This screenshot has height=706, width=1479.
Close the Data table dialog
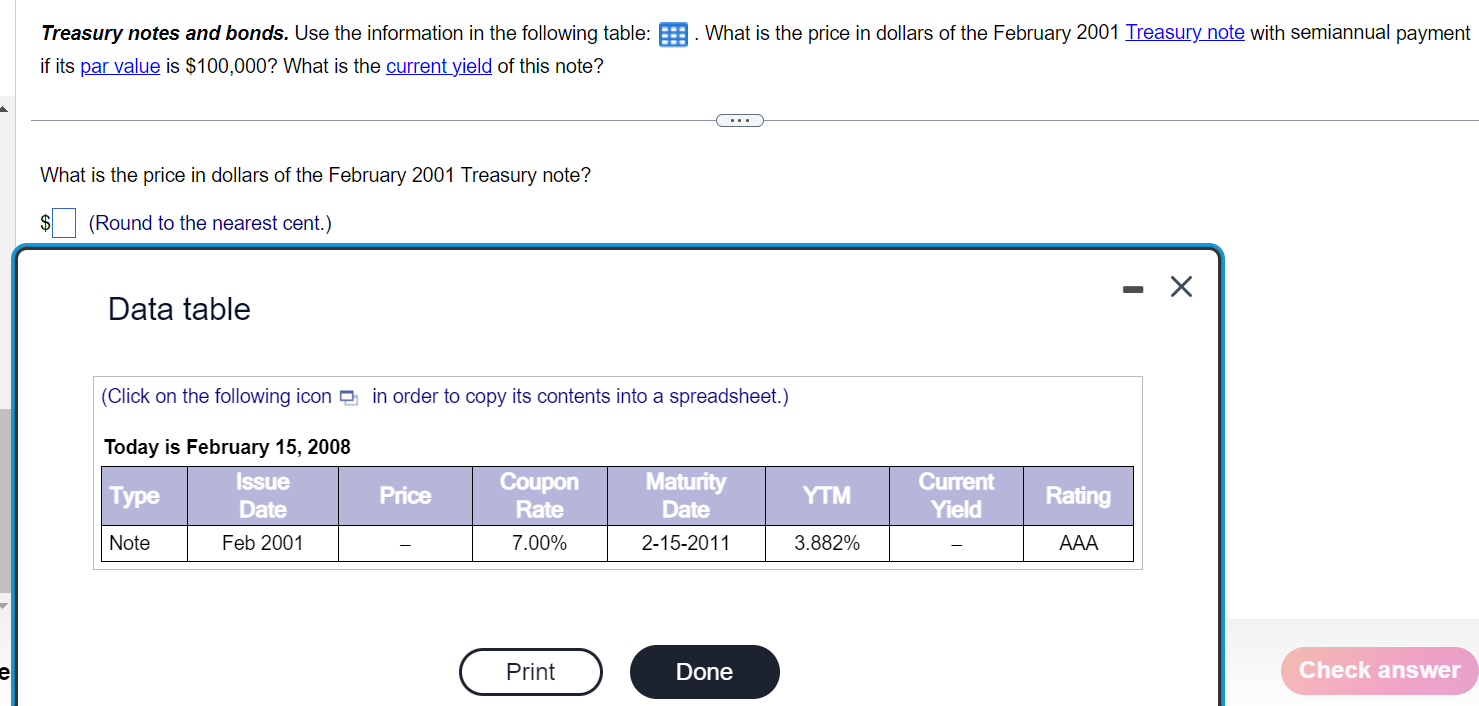point(1181,288)
